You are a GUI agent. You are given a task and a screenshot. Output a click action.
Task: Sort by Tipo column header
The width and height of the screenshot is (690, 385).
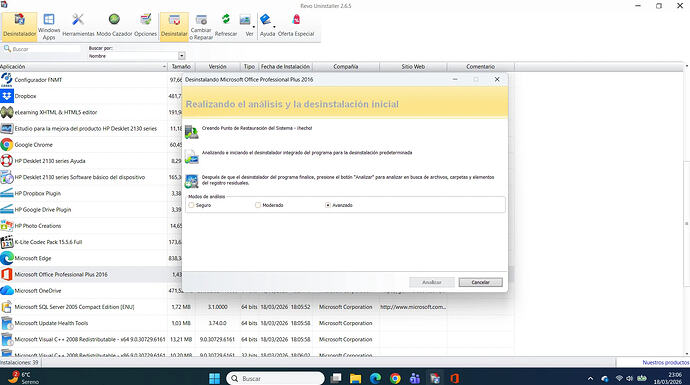coord(249,66)
